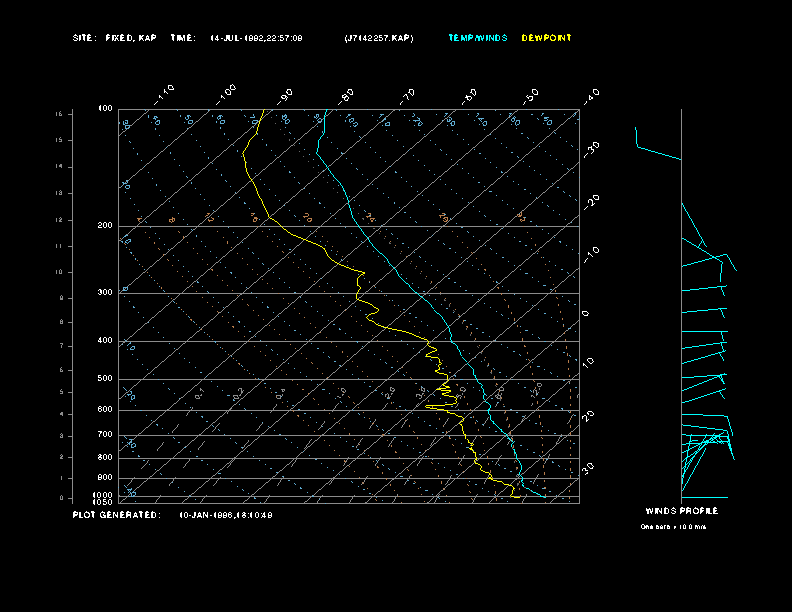Click the orange 20 mixing ratio label
This screenshot has width=792, height=612.
point(308,218)
